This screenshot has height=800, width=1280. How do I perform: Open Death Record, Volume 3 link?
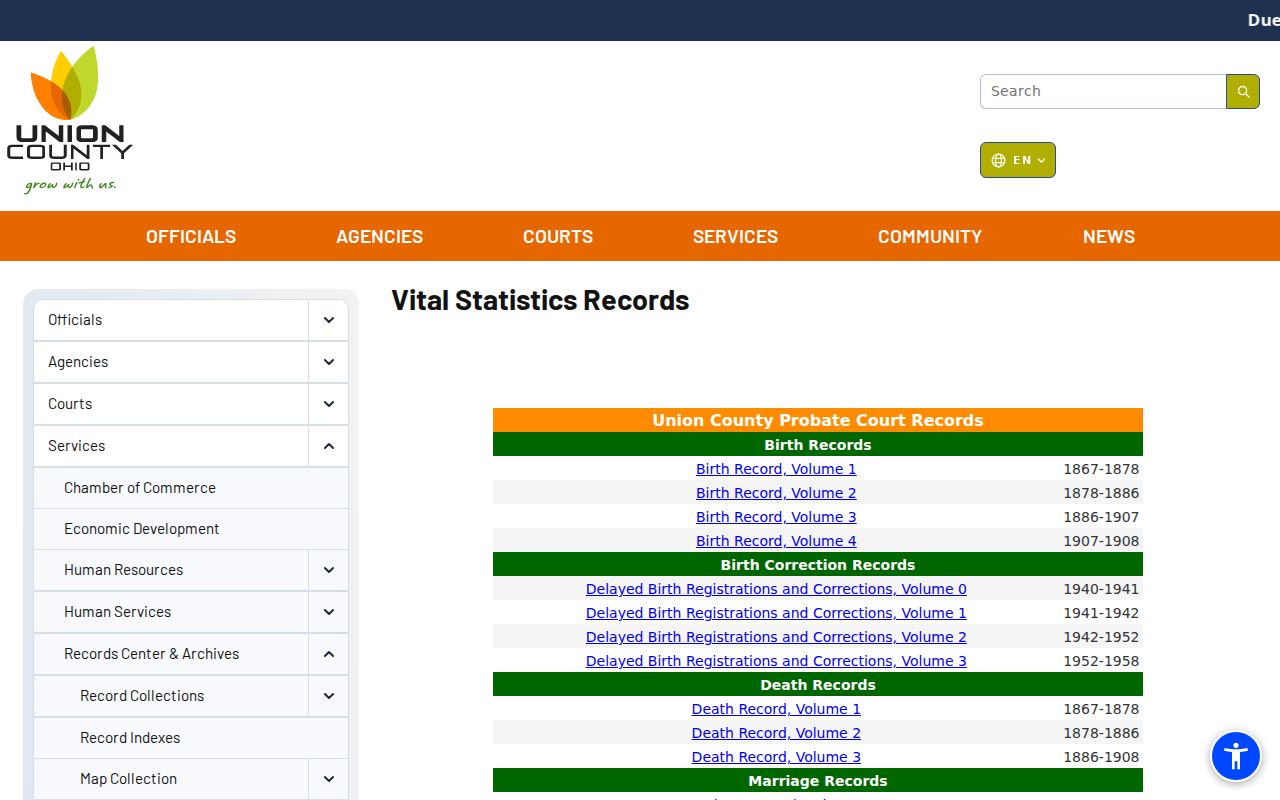(x=776, y=757)
